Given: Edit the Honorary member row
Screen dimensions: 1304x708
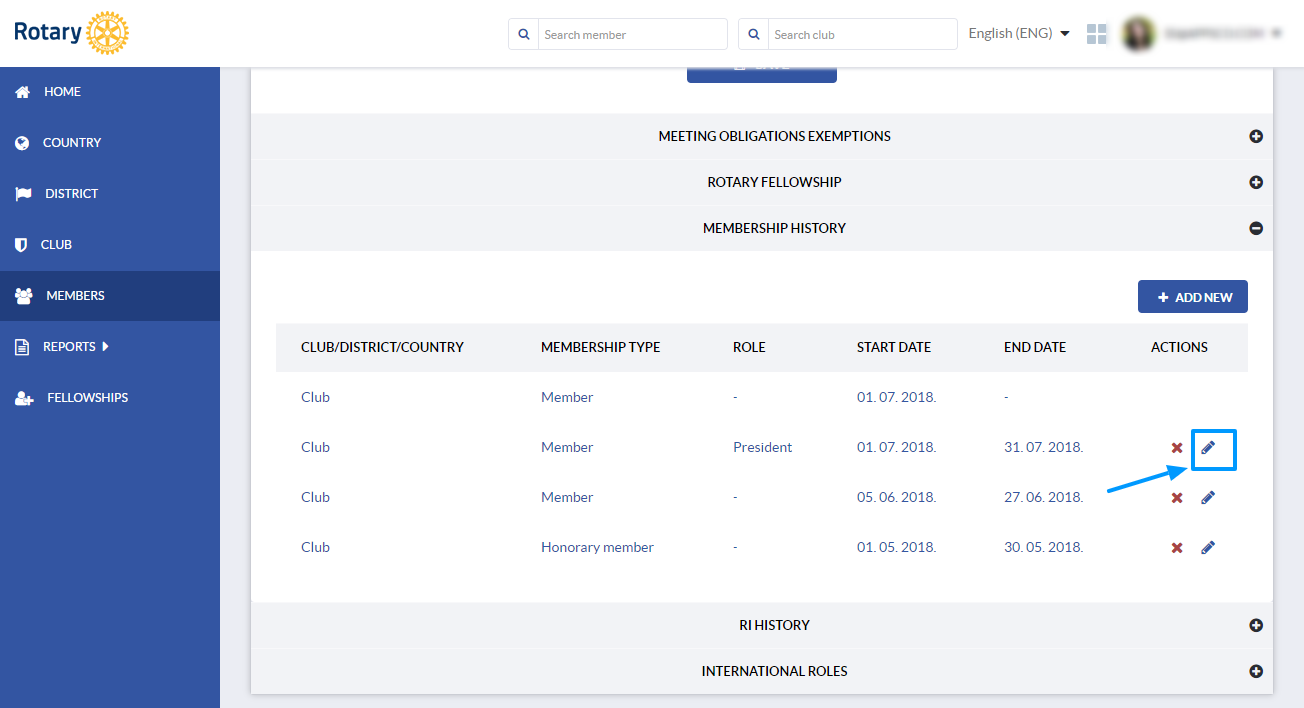Looking at the screenshot, I should click(x=1208, y=548).
